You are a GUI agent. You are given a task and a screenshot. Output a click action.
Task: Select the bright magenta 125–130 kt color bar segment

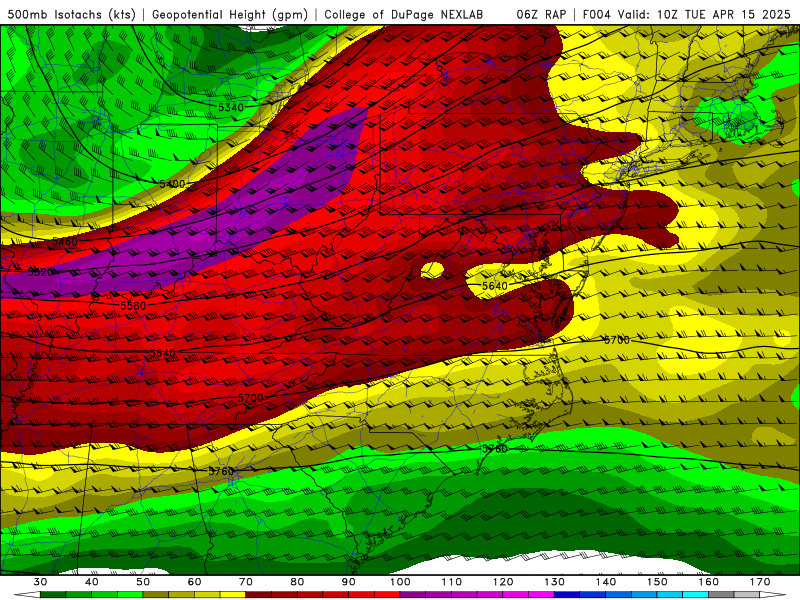pos(542,595)
